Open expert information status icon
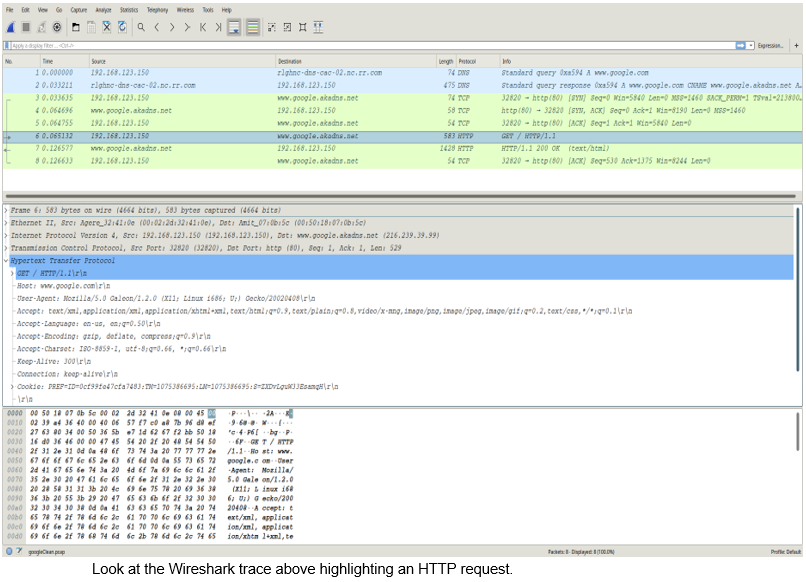 click(9, 551)
